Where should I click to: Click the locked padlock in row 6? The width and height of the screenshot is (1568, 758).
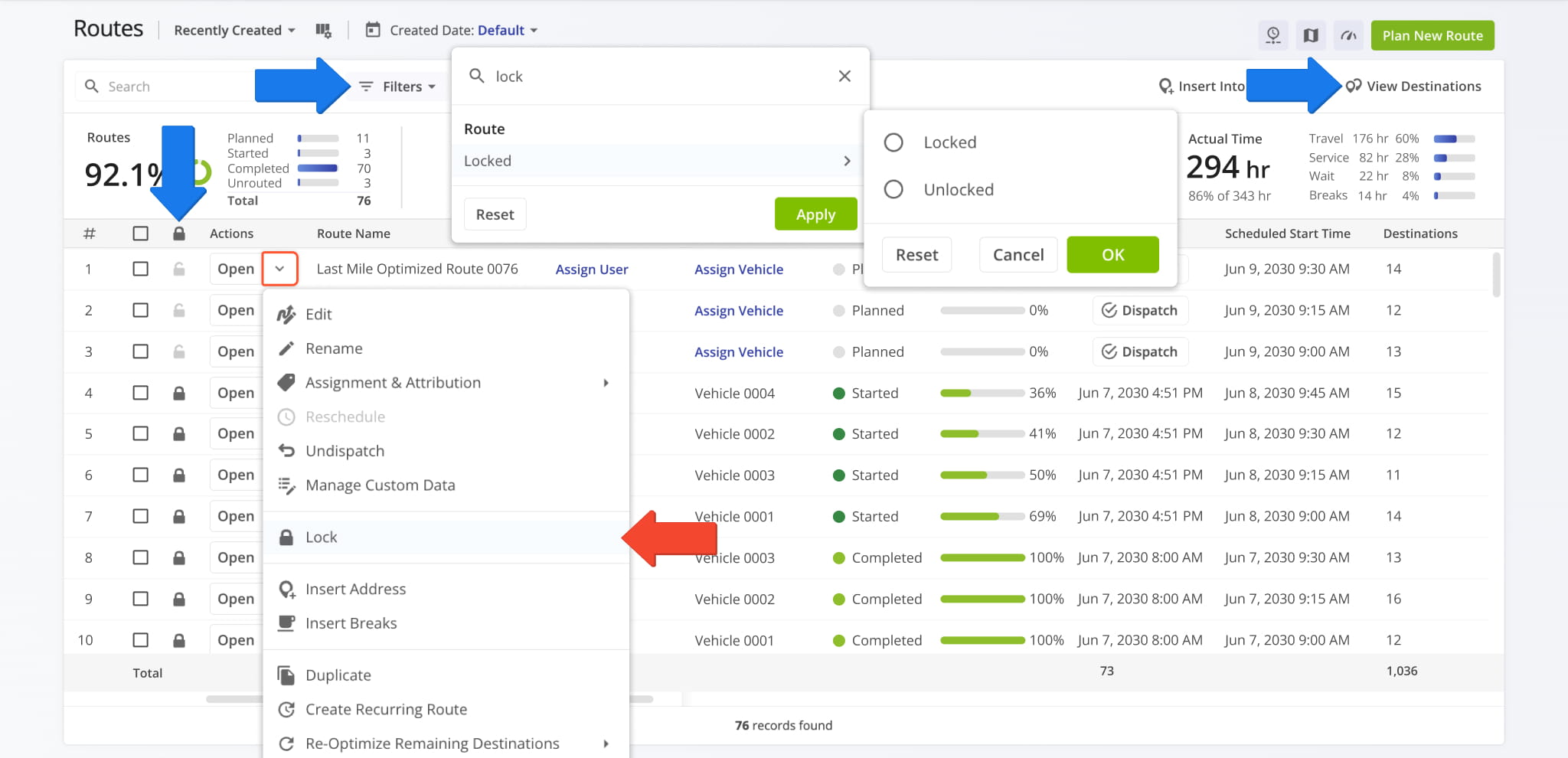pyautogui.click(x=179, y=475)
